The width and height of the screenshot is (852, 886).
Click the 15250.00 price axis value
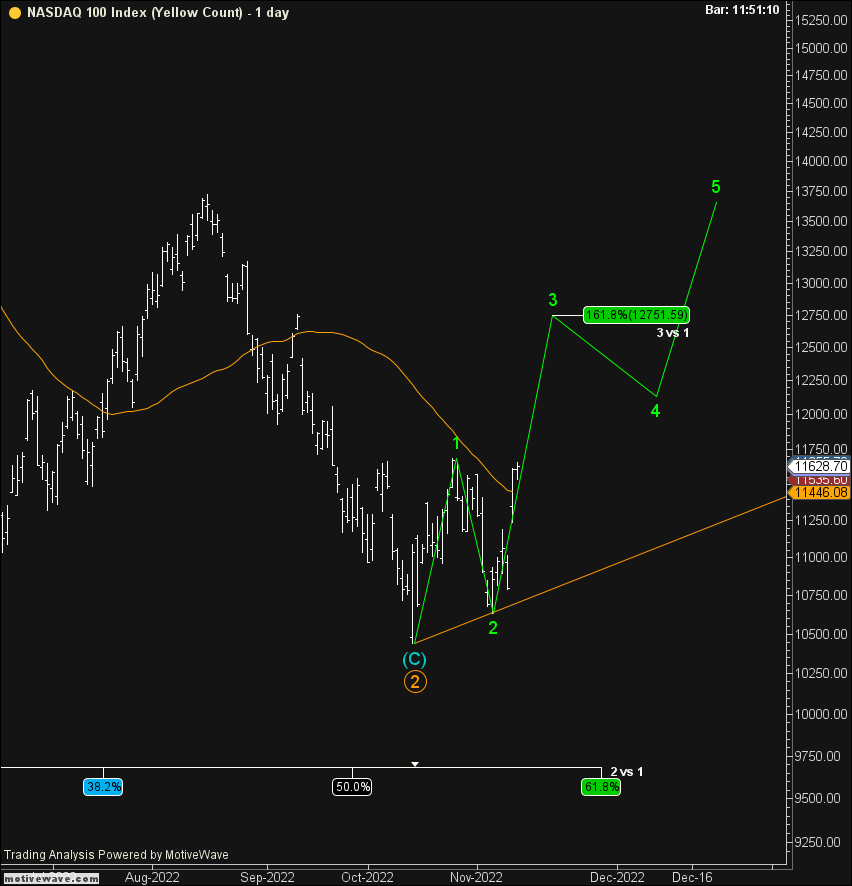(821, 20)
